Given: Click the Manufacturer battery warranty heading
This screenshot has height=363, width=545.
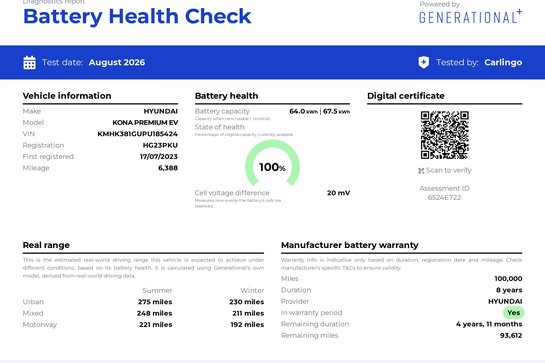Looking at the screenshot, I should click(x=350, y=245).
